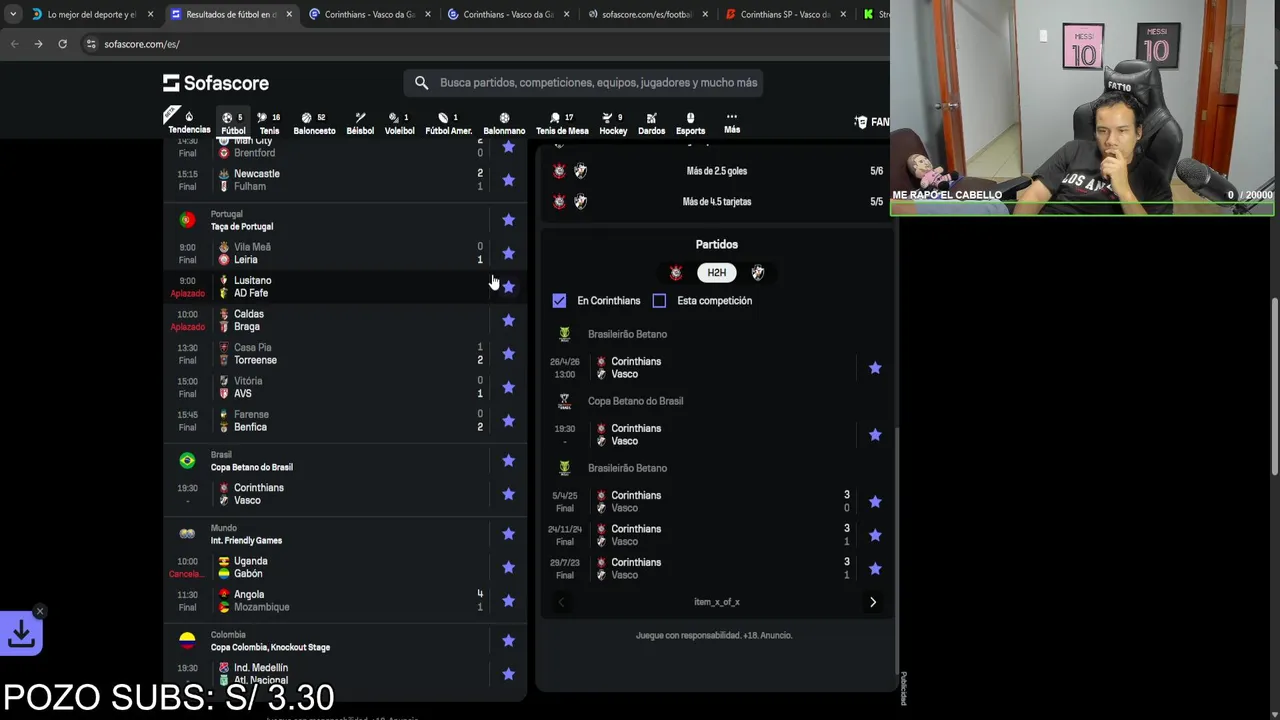The width and height of the screenshot is (1280, 720).
Task: Reload the page
Action: point(62,44)
